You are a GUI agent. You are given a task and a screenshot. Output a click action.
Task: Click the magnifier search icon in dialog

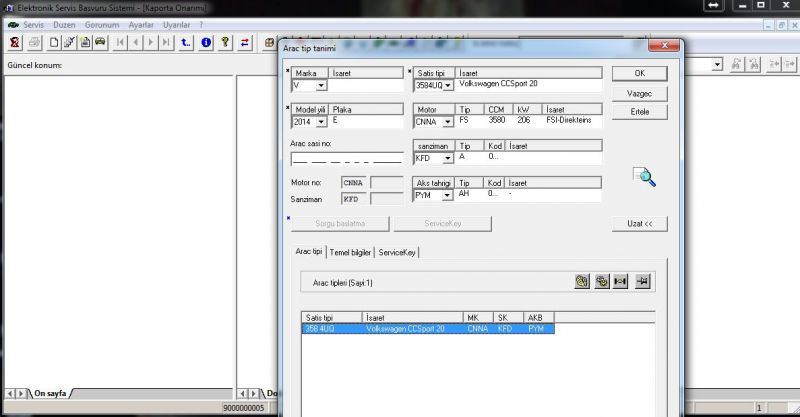click(644, 177)
